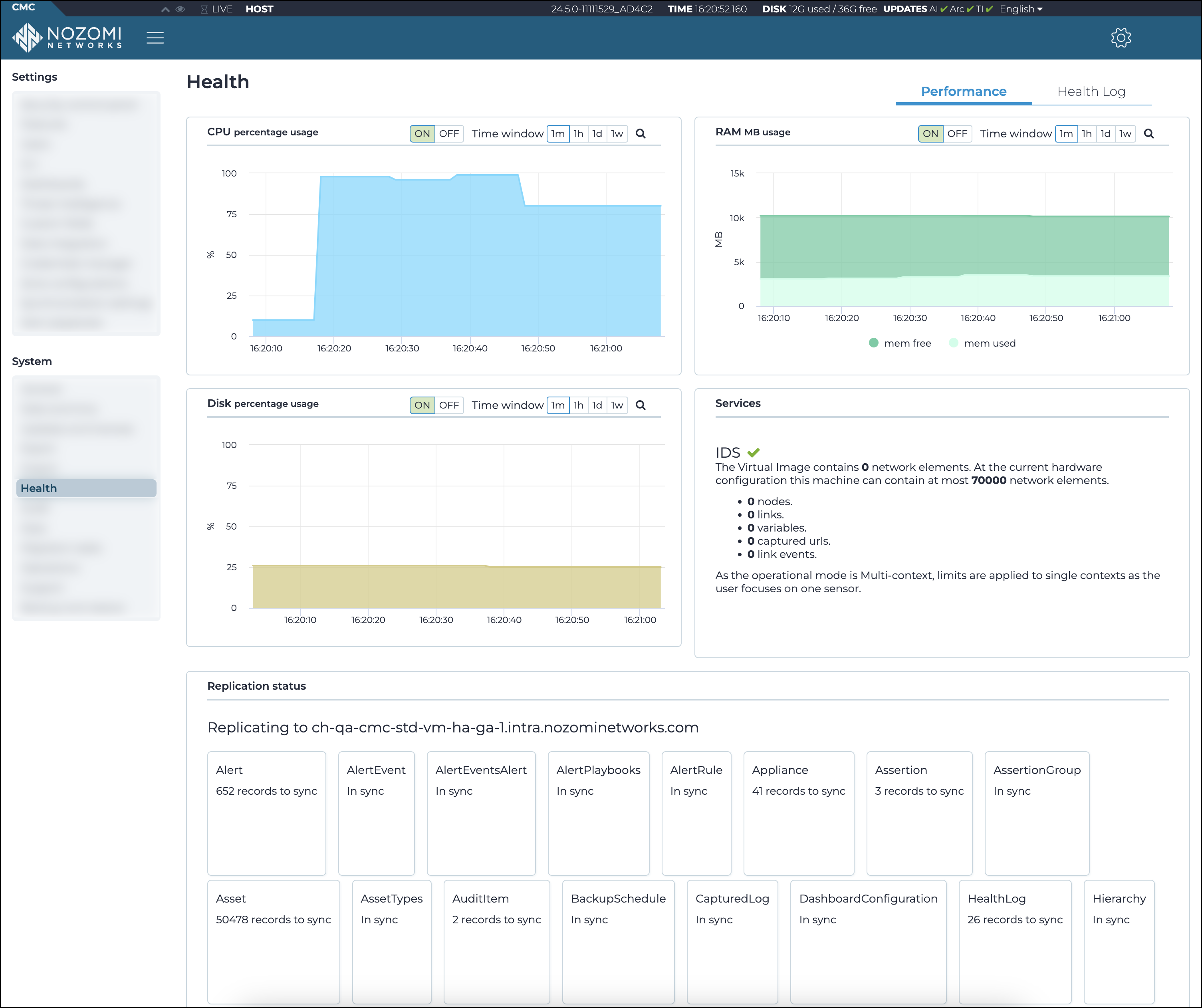Set CPU time window to 1m
Screen dimensions: 1202x1008
[558, 133]
